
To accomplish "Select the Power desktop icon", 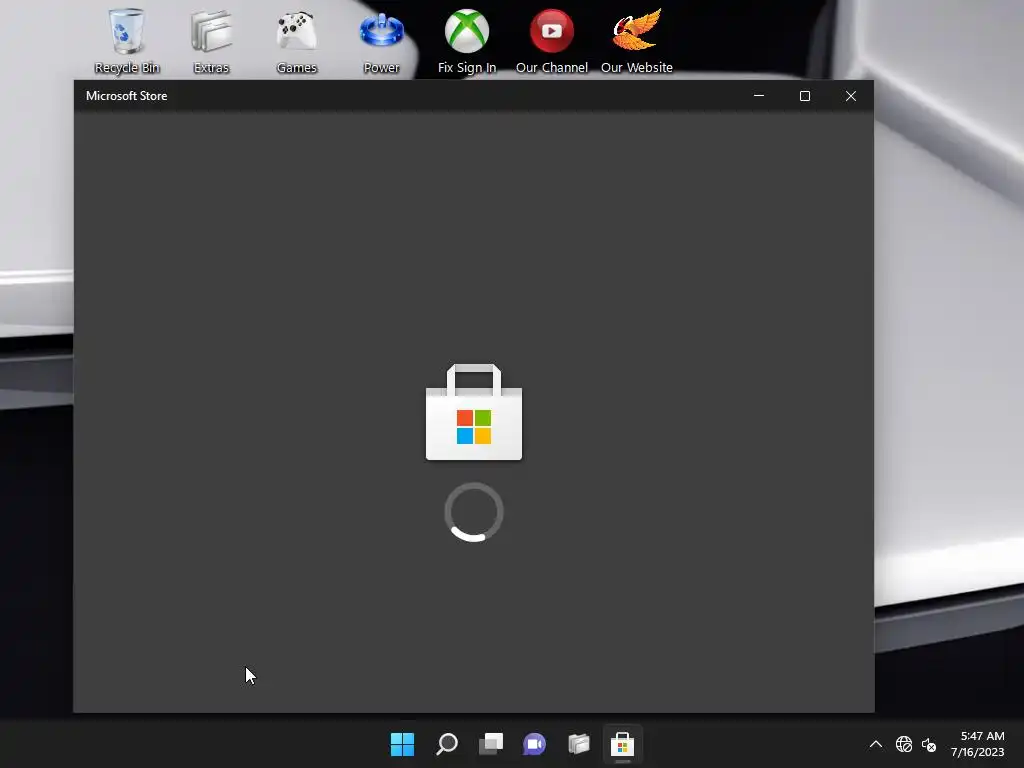I will [x=381, y=40].
